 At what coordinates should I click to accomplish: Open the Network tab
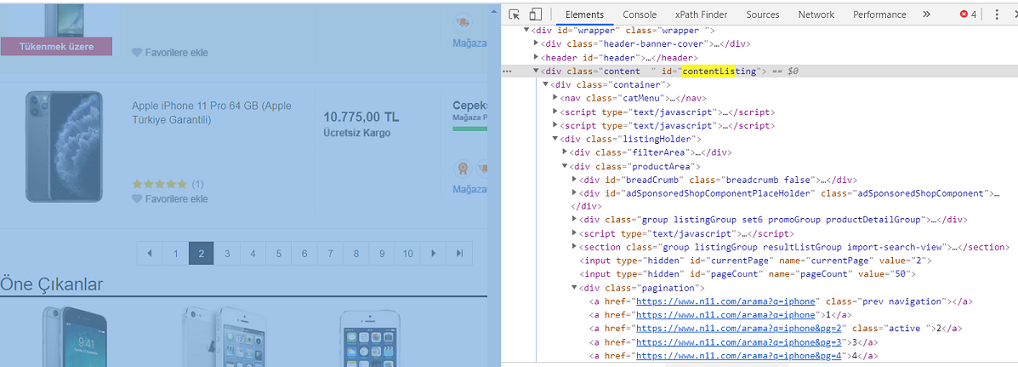tap(816, 14)
